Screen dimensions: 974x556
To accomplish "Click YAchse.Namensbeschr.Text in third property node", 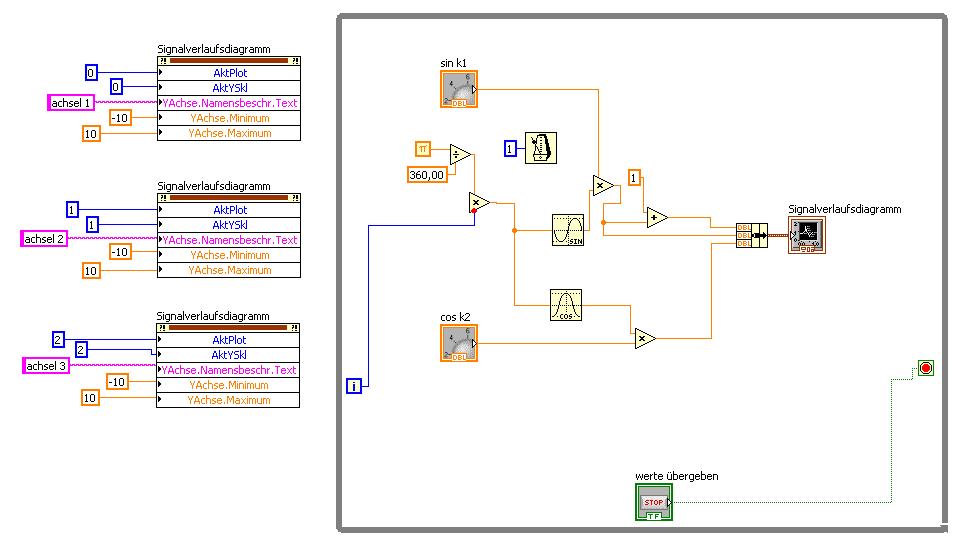I will point(228,370).
